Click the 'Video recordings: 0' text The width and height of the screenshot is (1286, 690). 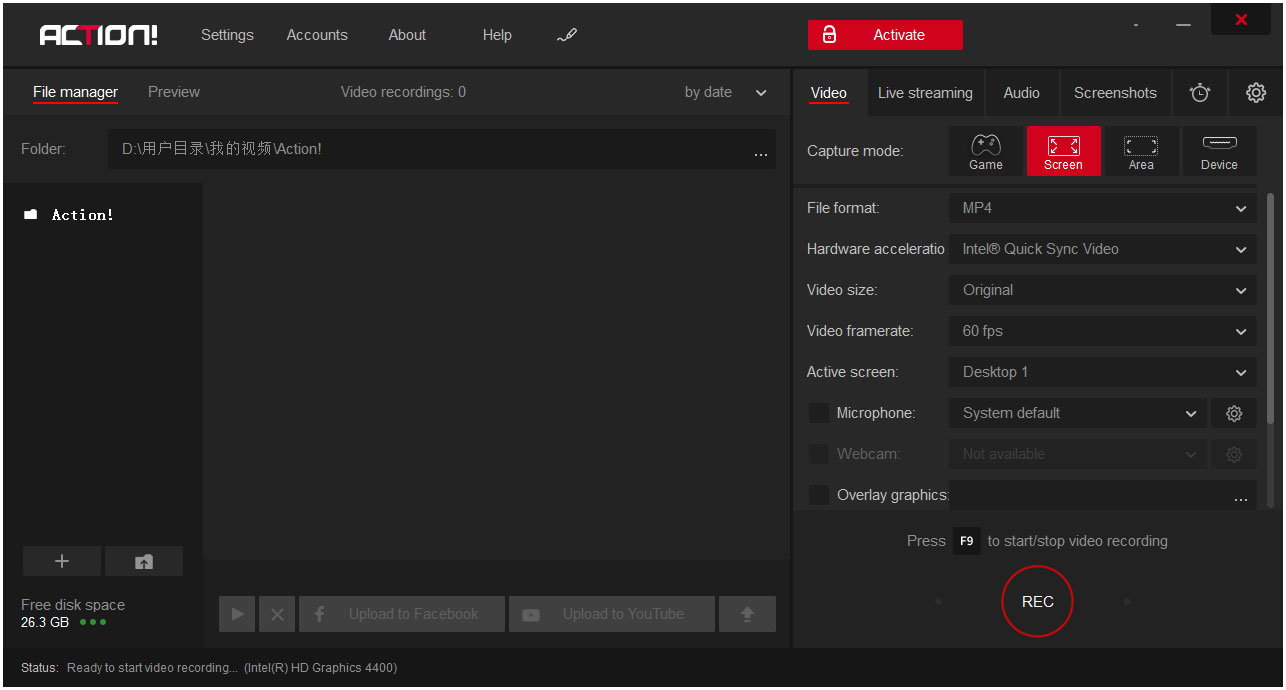(403, 92)
